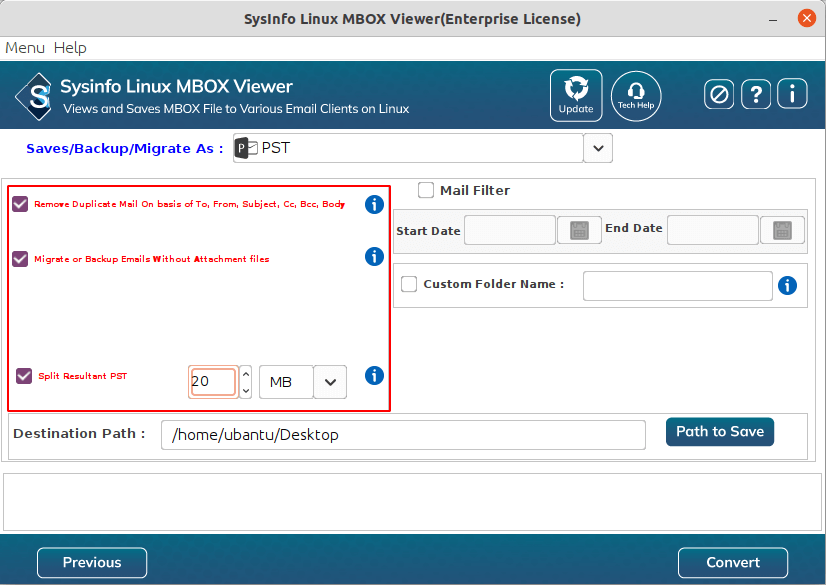The image size is (826, 585).
Task: Open Tech Help headset icon
Action: [x=636, y=96]
